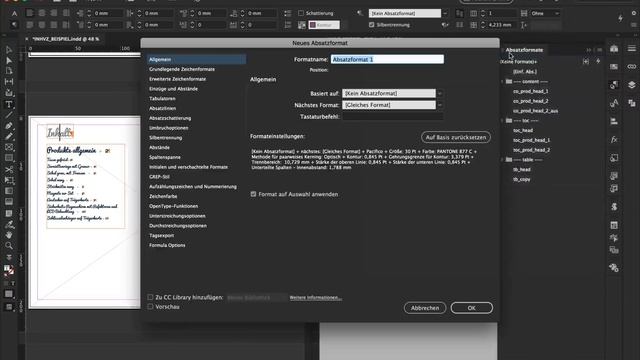Switch to character formatting controls (A icon)

click(14, 13)
